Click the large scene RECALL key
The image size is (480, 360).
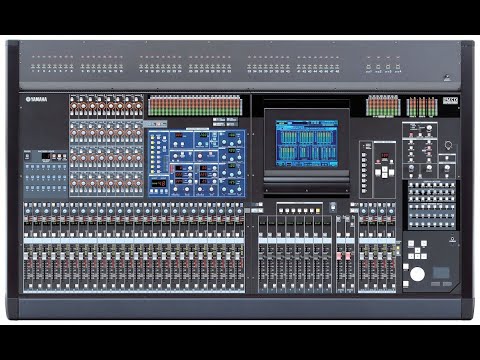pos(392,173)
